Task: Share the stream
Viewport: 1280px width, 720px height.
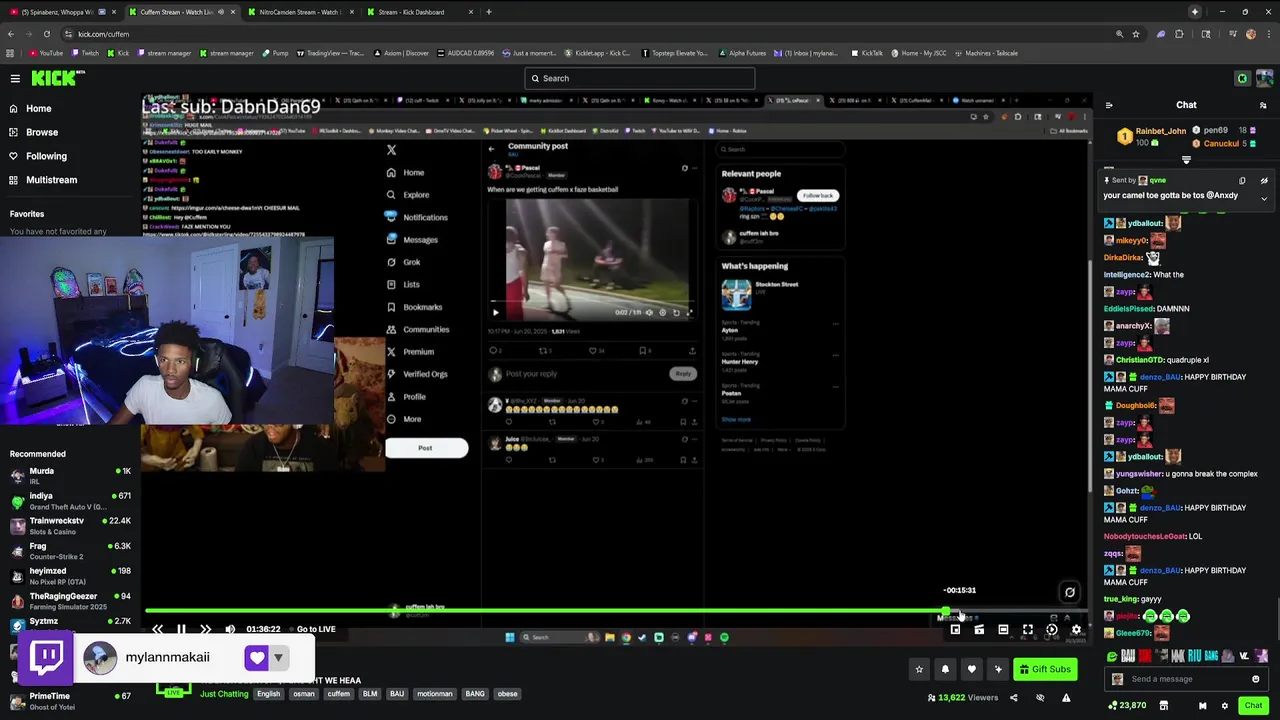Action: tap(1013, 698)
